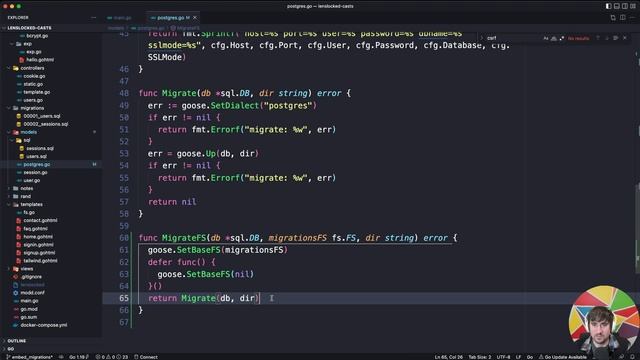Select postgres.go in the explorer tree
The width and height of the screenshot is (640, 360).
pyautogui.click(x=51, y=164)
